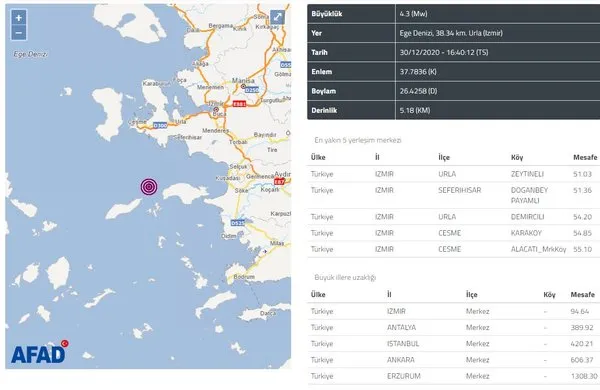Click the D250 road badge near Manisa

click(252, 90)
